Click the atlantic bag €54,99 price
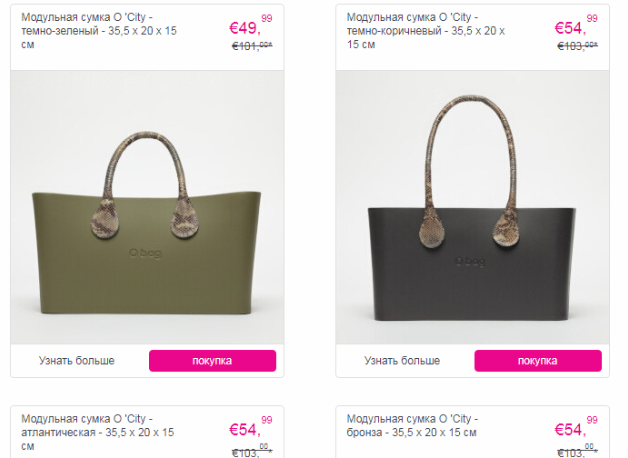 pyautogui.click(x=251, y=427)
